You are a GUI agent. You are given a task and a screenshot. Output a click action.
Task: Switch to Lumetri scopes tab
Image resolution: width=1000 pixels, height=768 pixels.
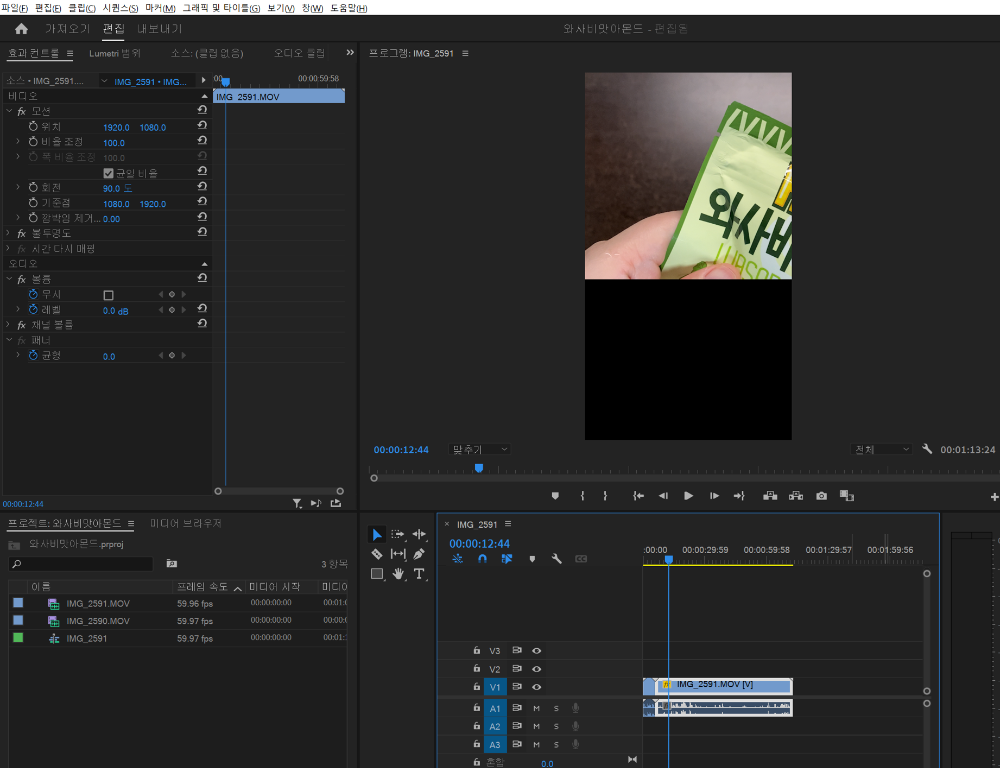[115, 53]
